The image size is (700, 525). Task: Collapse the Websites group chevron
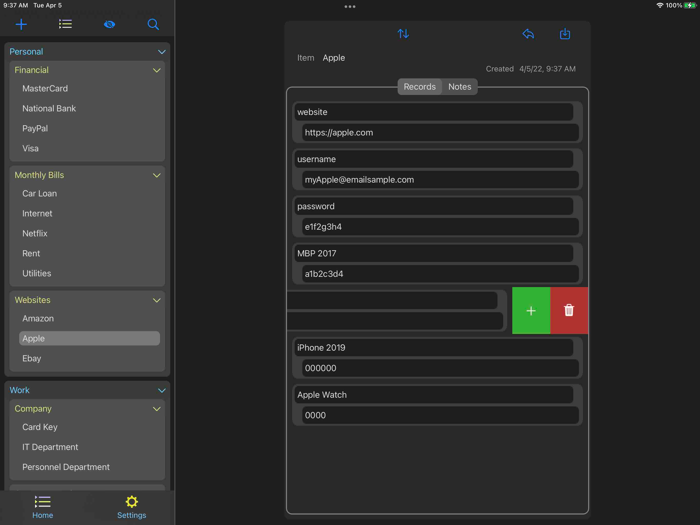[x=157, y=300]
